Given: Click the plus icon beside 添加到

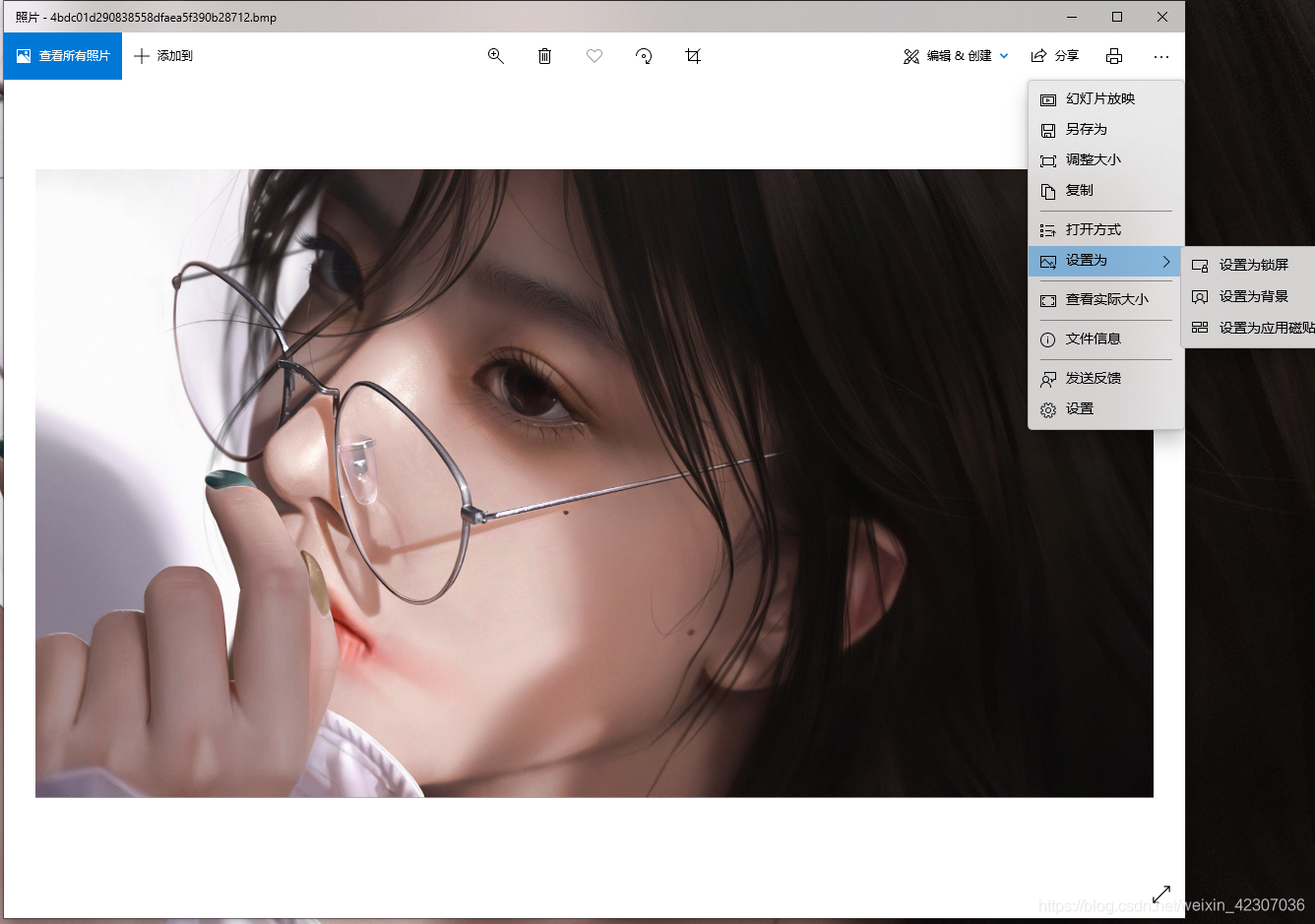Looking at the screenshot, I should (142, 56).
